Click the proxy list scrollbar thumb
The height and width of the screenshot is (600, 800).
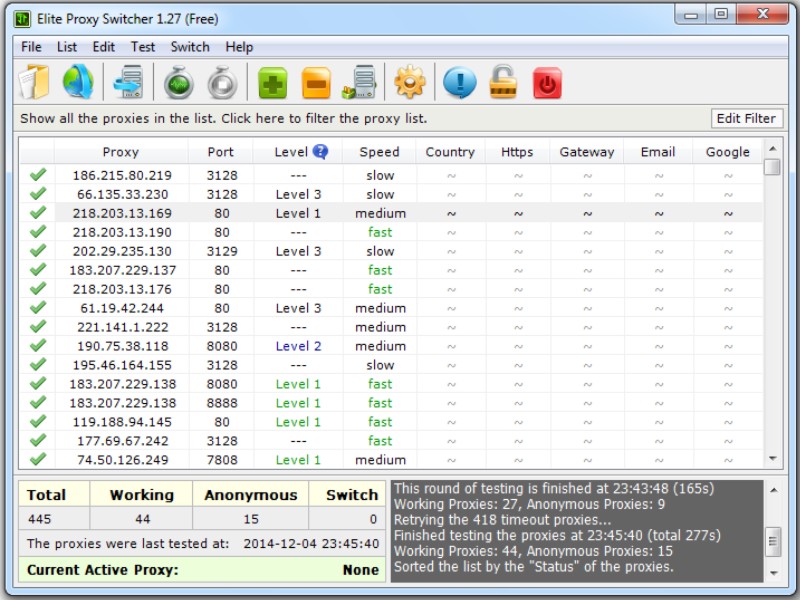click(772, 167)
